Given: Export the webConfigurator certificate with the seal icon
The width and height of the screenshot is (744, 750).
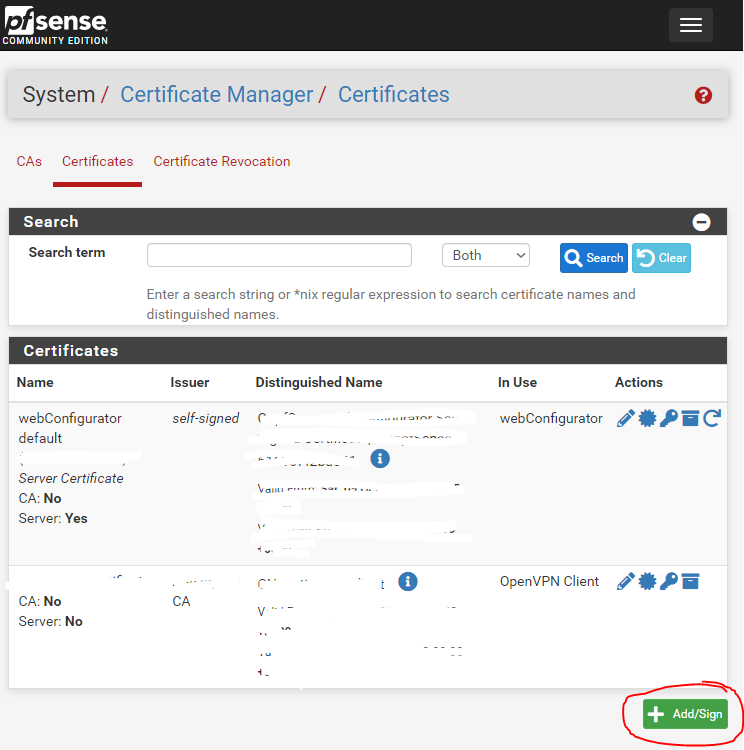Looking at the screenshot, I should click(x=647, y=418).
